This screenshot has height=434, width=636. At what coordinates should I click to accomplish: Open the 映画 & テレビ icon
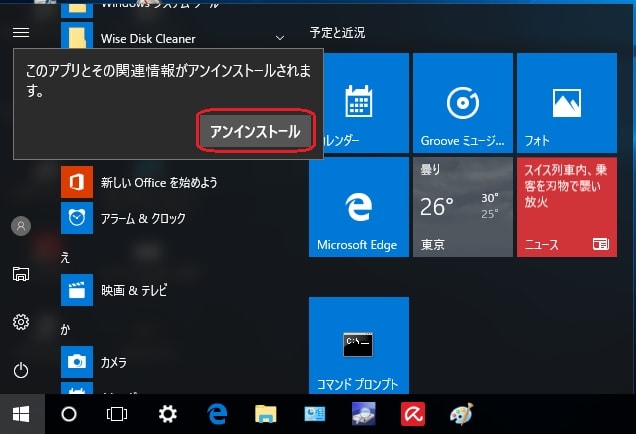(x=77, y=290)
